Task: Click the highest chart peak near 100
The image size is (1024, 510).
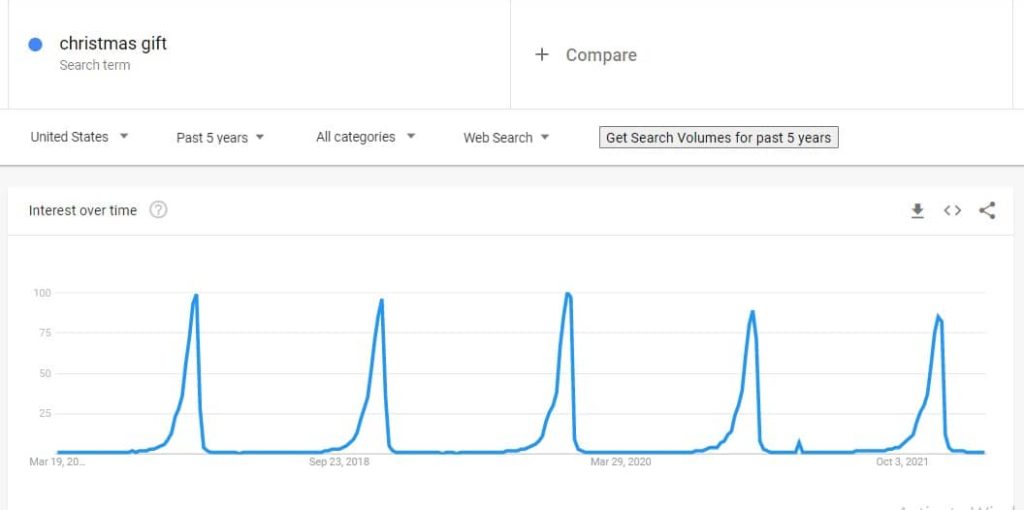Action: pyautogui.click(x=568, y=295)
